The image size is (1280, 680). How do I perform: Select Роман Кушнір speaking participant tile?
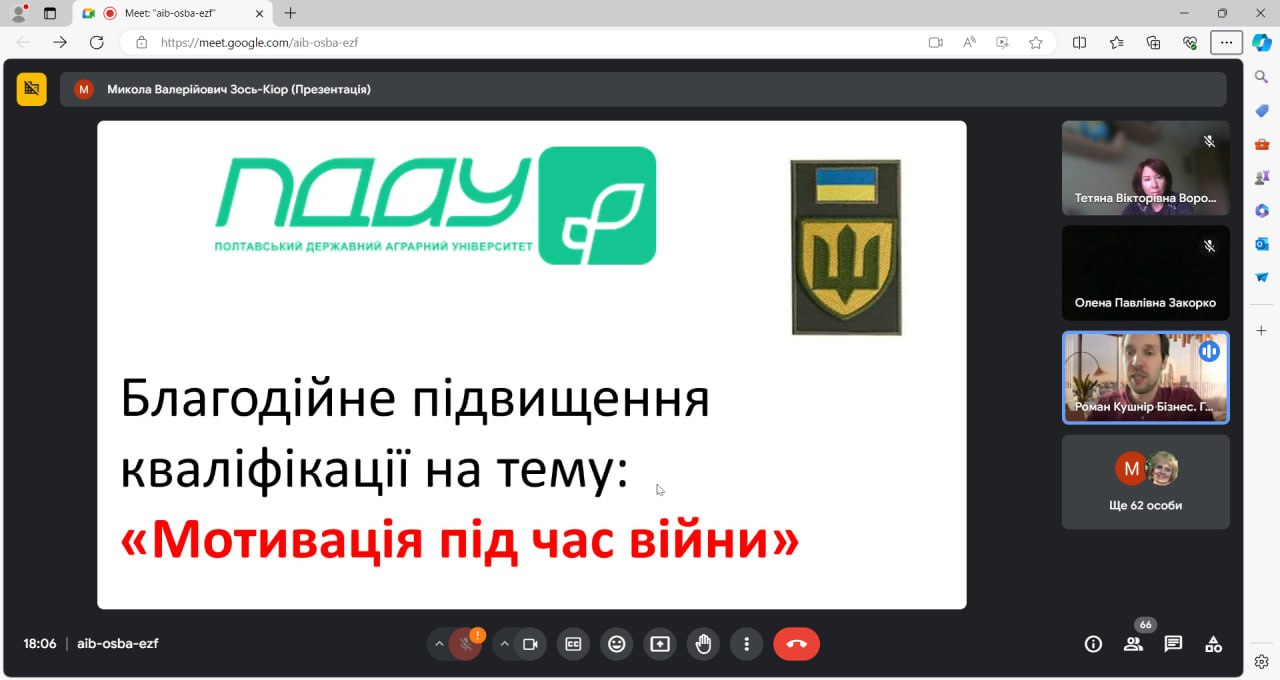pyautogui.click(x=1145, y=378)
